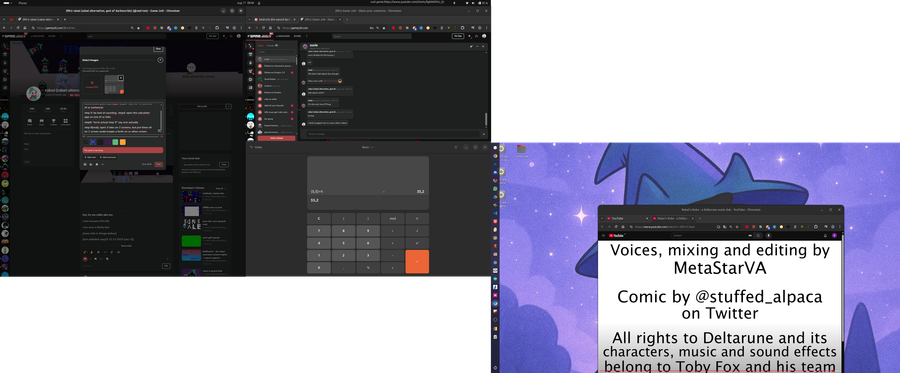Click the calculator Undo button

click(x=255, y=147)
